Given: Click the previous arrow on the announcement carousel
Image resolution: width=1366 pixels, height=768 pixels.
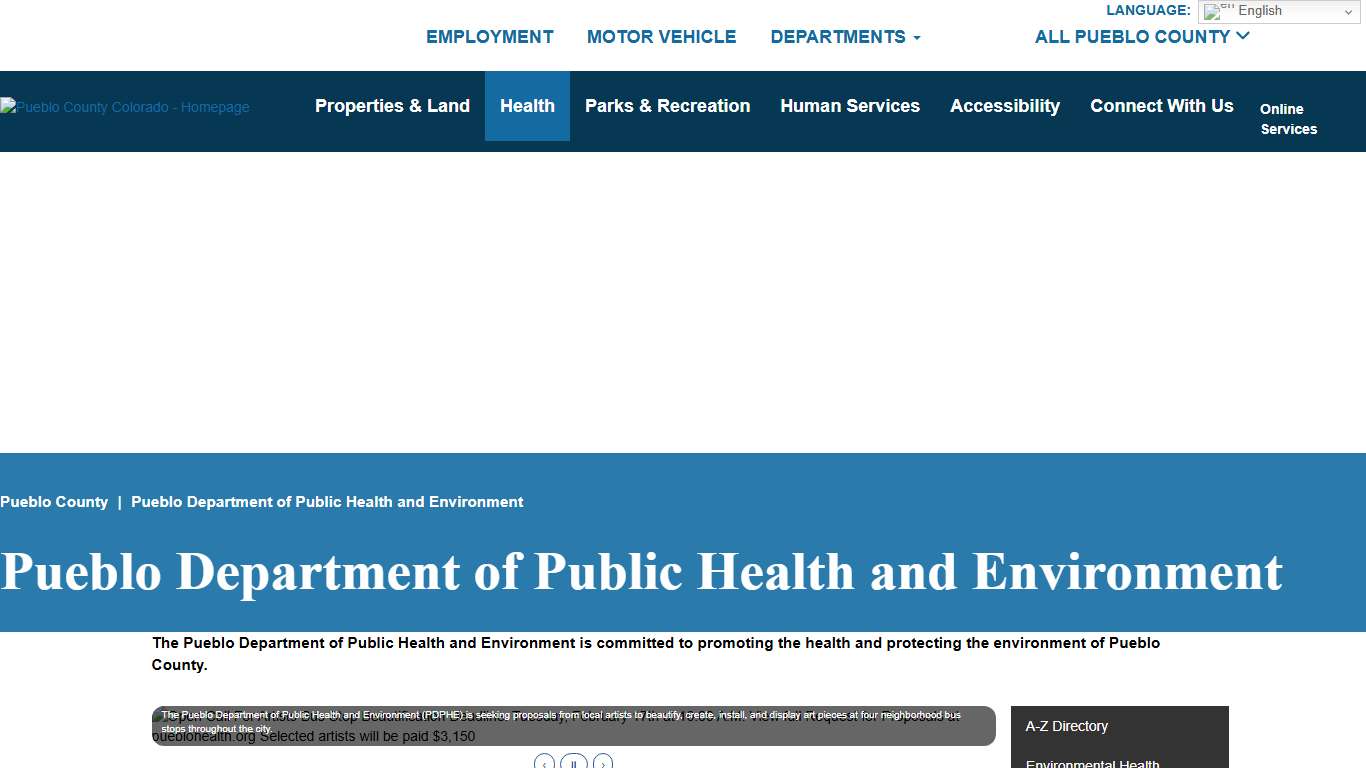Looking at the screenshot, I should (544, 763).
